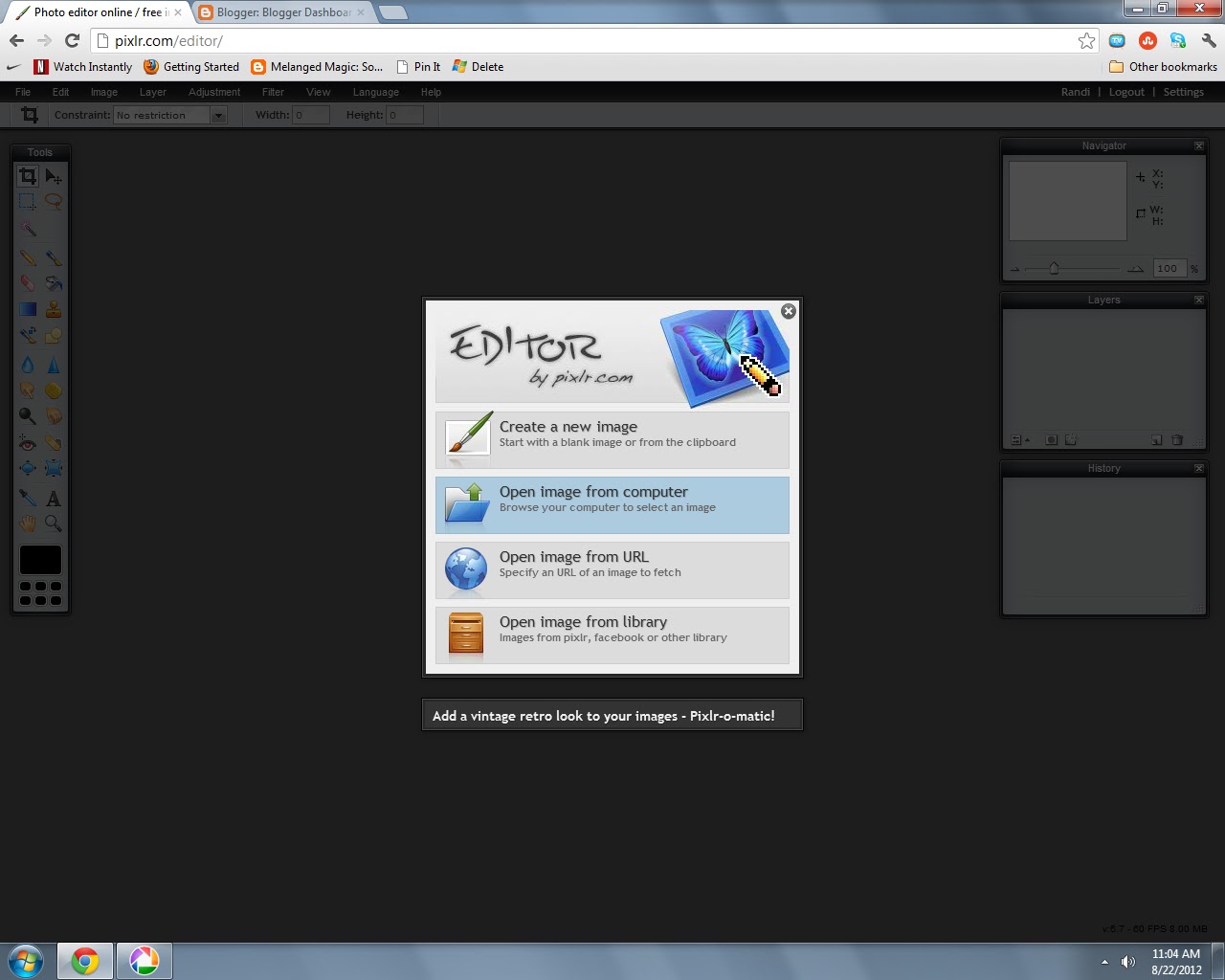Select the Spot Heal bandage tool

[54, 443]
